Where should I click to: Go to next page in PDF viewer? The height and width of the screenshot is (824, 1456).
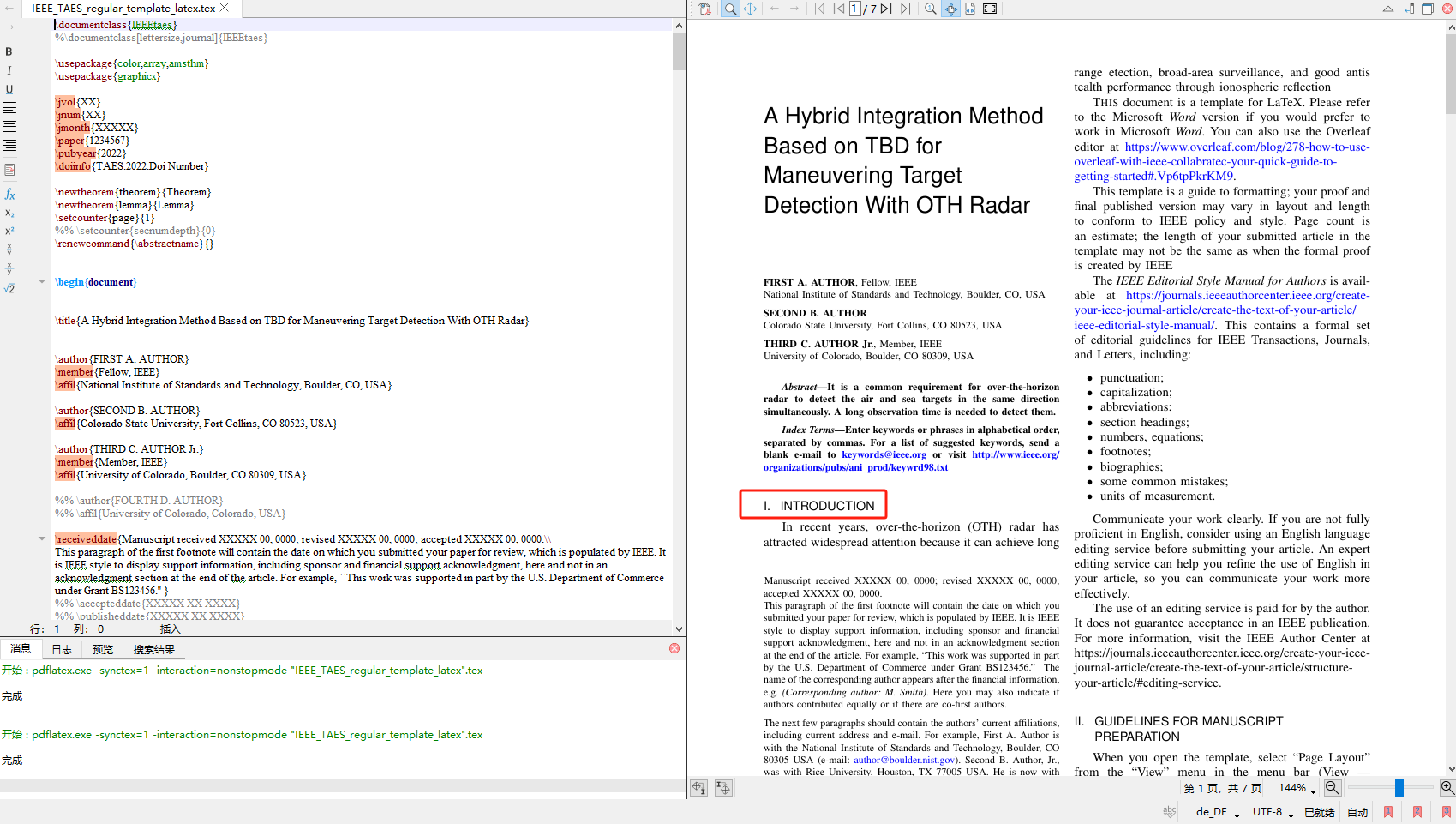coord(886,9)
